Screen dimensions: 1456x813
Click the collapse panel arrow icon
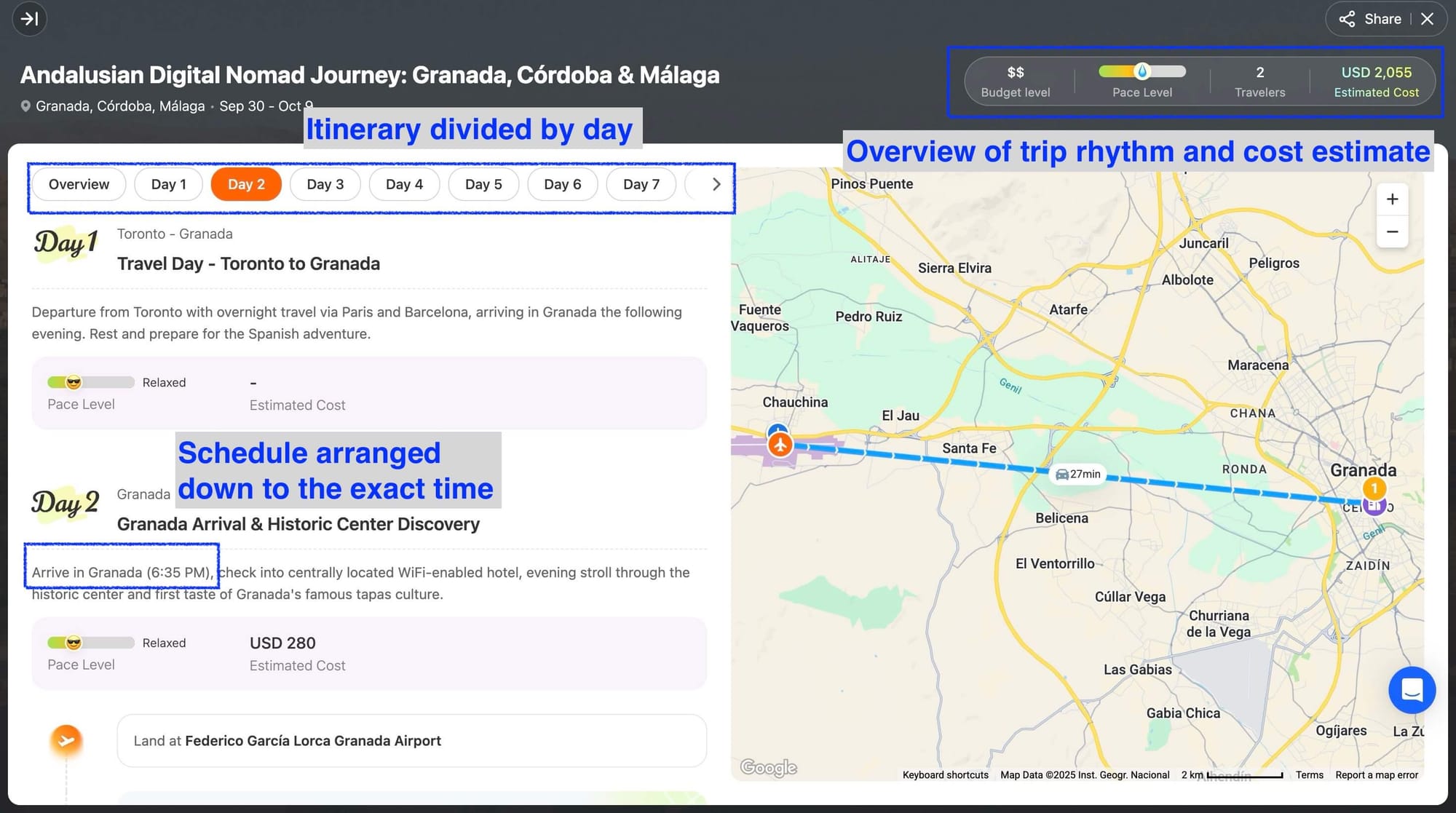pyautogui.click(x=29, y=19)
